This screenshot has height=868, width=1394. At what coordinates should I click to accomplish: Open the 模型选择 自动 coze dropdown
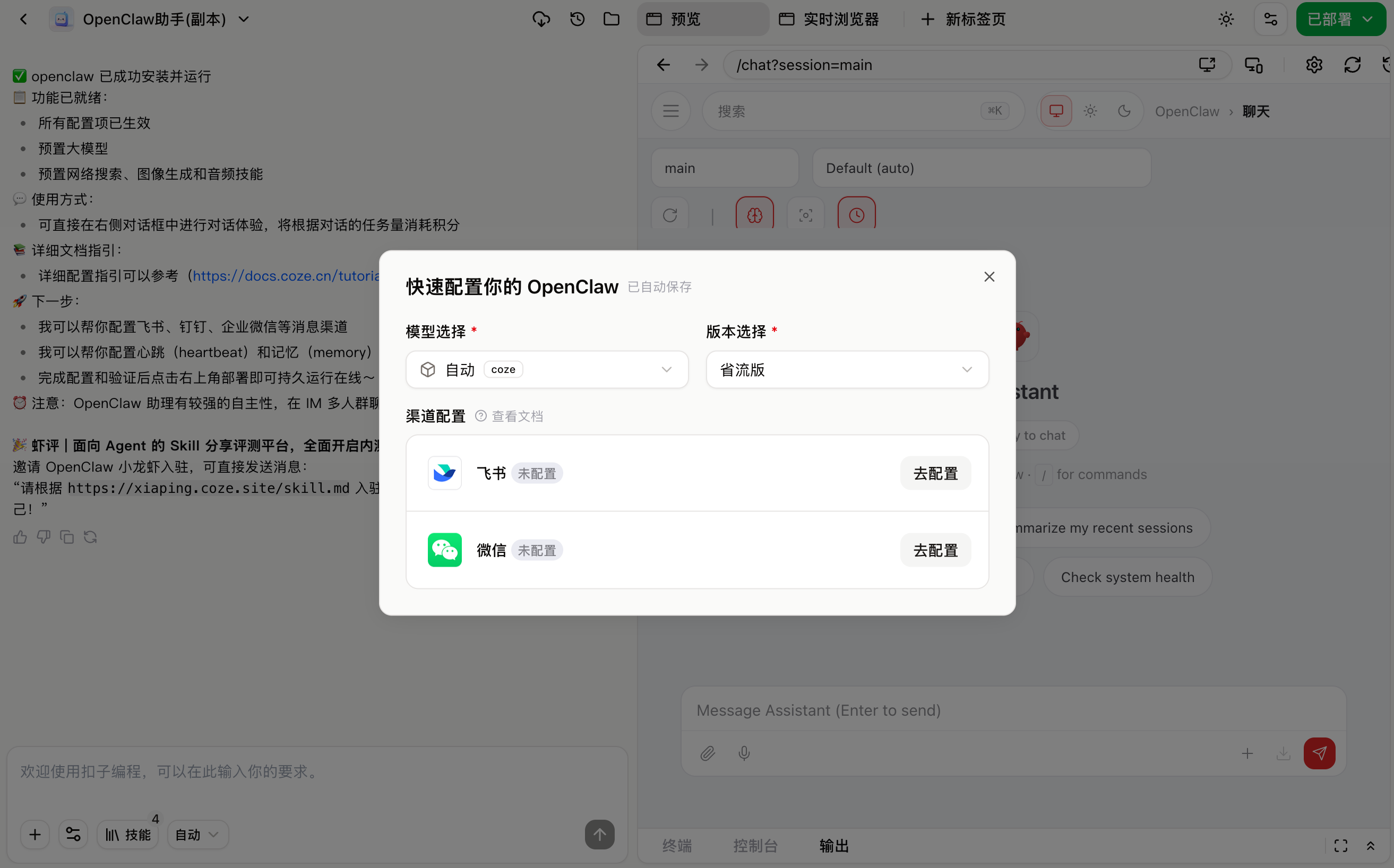[547, 370]
